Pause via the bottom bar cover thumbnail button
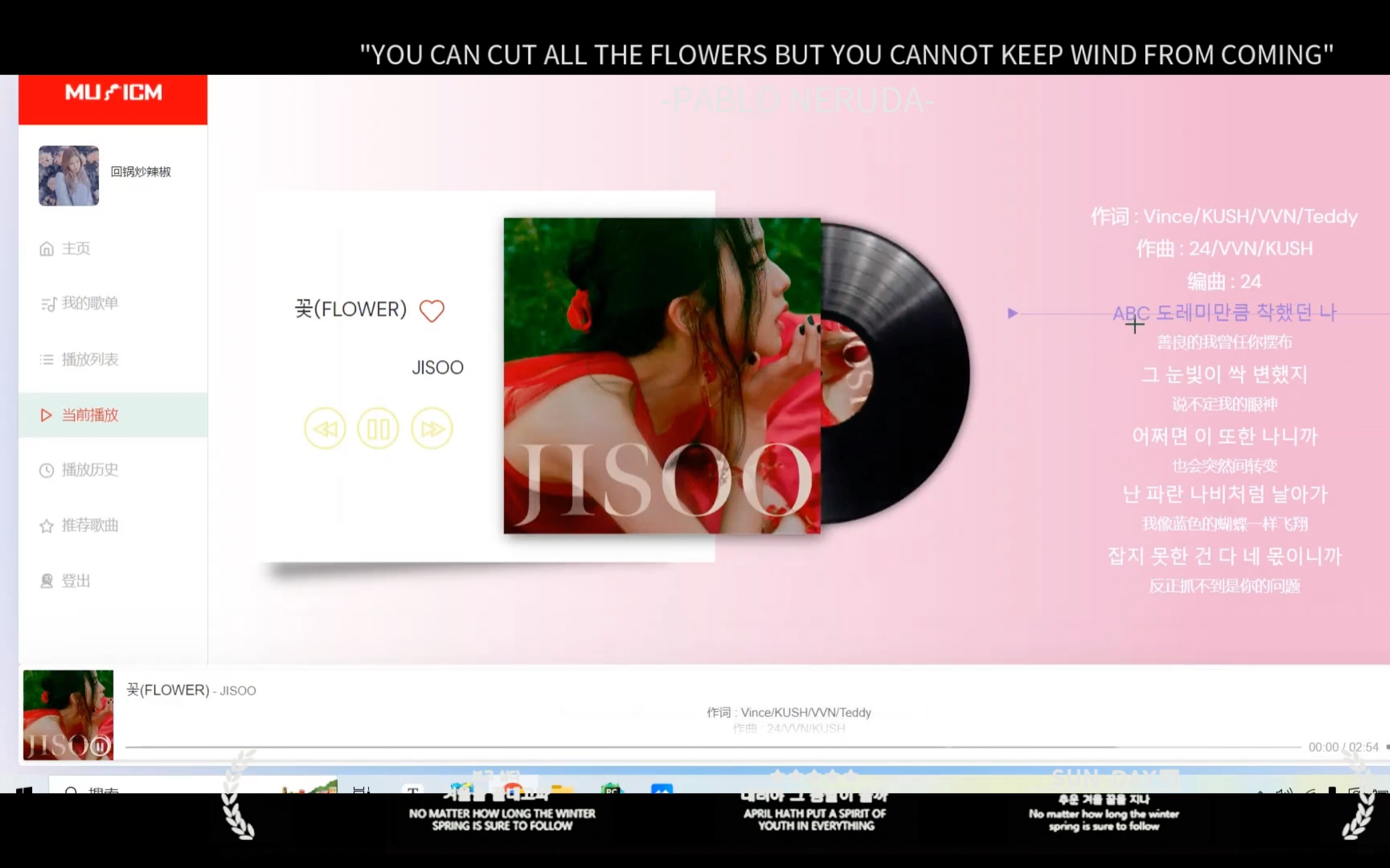Image resolution: width=1390 pixels, height=868 pixels. click(100, 746)
